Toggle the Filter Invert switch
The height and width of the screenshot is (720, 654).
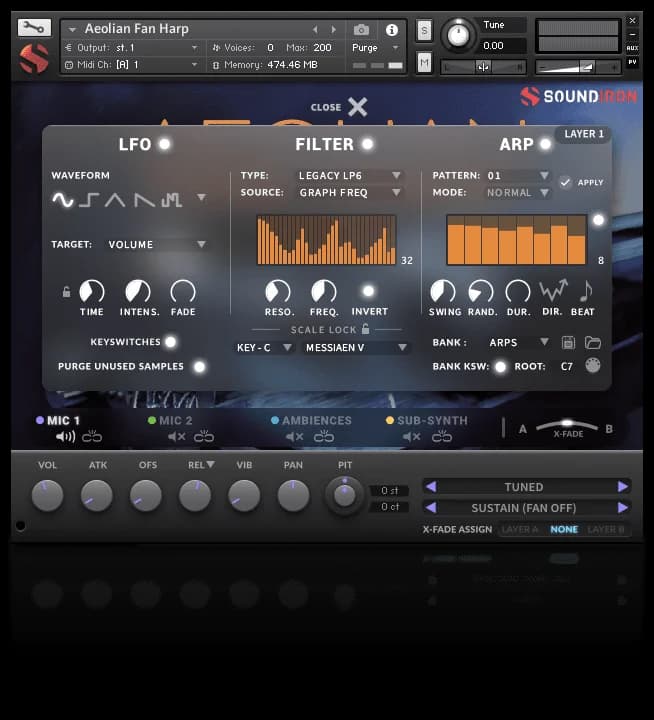[x=369, y=291]
